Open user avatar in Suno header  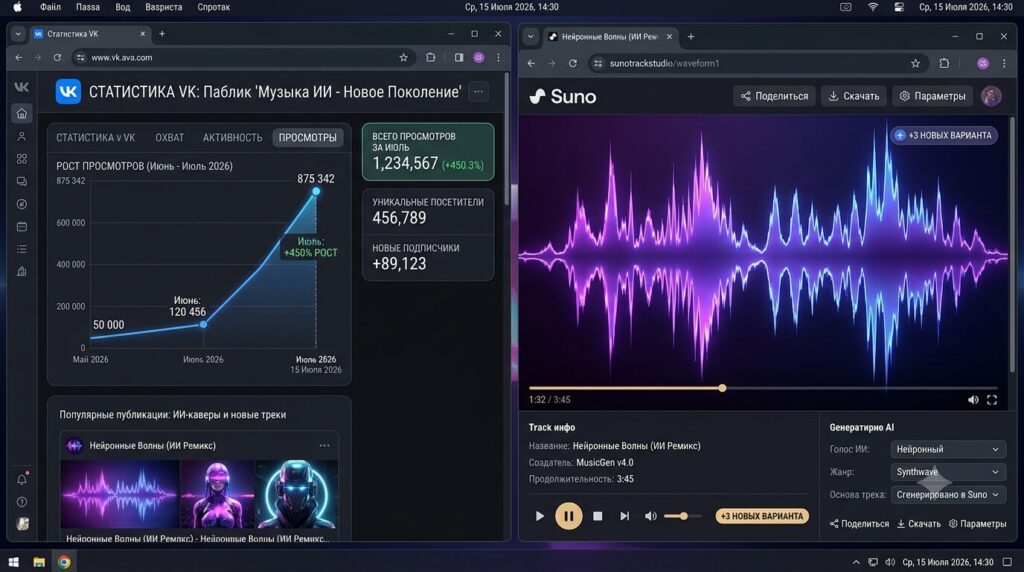pyautogui.click(x=991, y=96)
